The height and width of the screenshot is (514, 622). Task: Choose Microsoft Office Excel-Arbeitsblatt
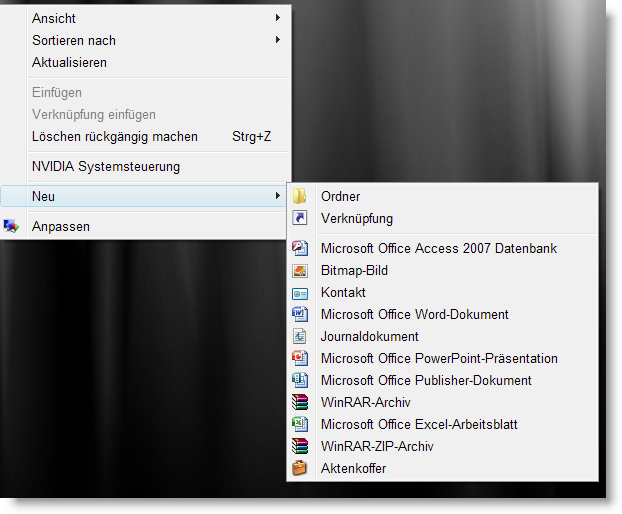pyautogui.click(x=442, y=424)
